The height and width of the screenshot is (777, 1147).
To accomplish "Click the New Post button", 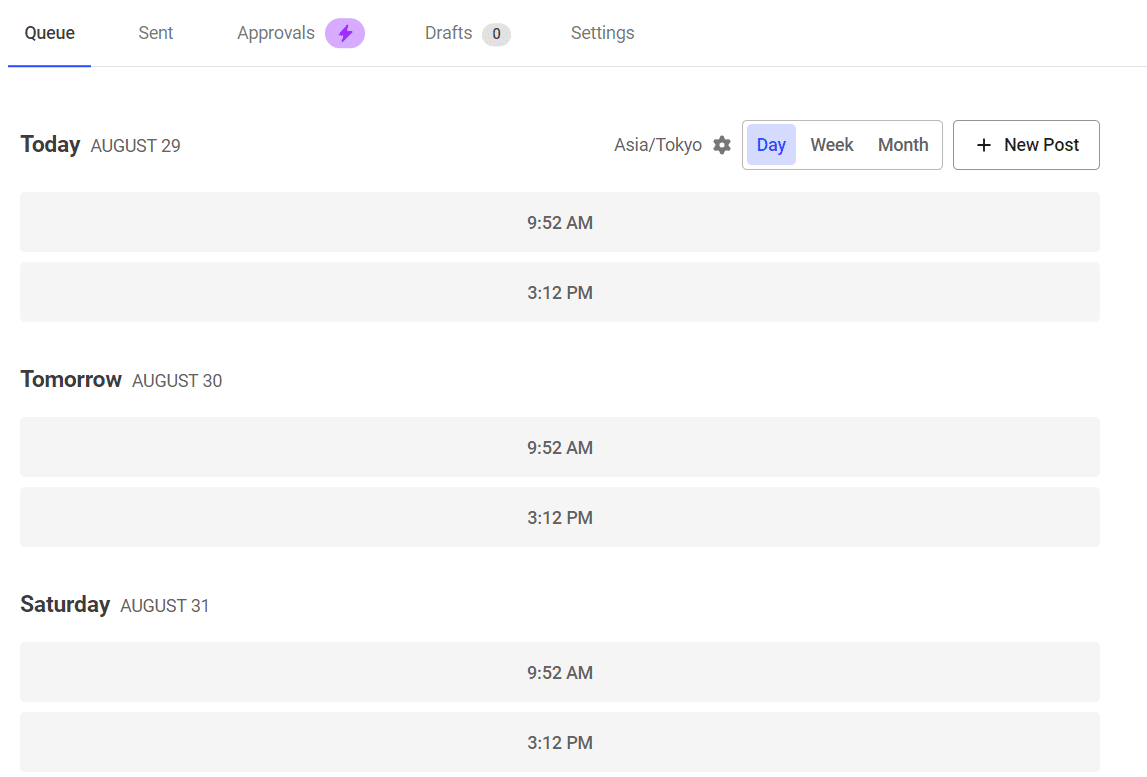I will click(1026, 145).
